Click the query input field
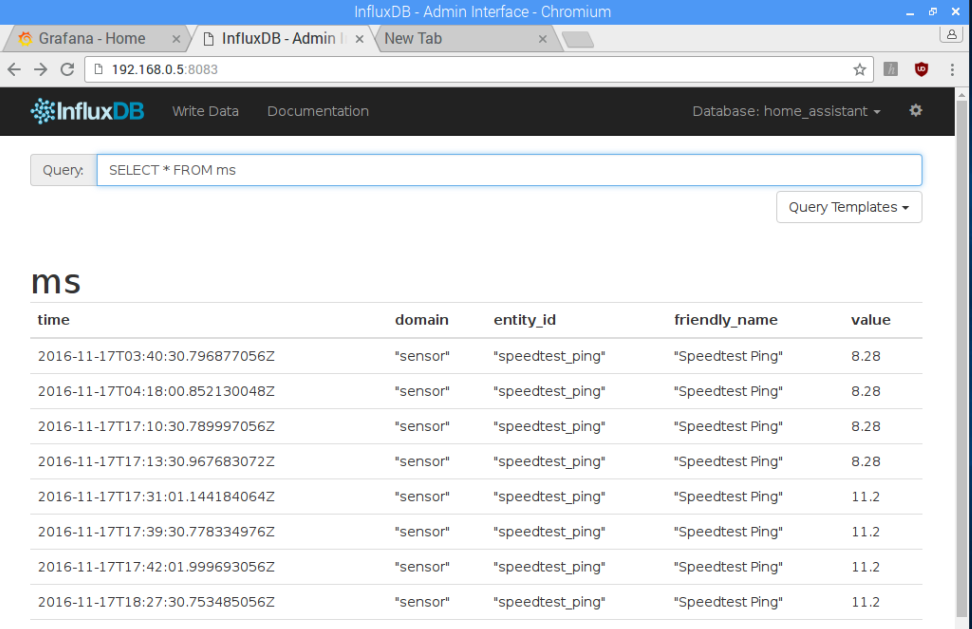Viewport: 972px width, 629px height. (508, 170)
